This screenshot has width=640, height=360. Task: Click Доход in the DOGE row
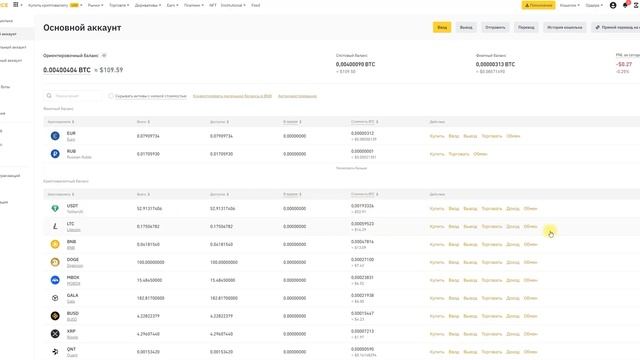tap(513, 262)
